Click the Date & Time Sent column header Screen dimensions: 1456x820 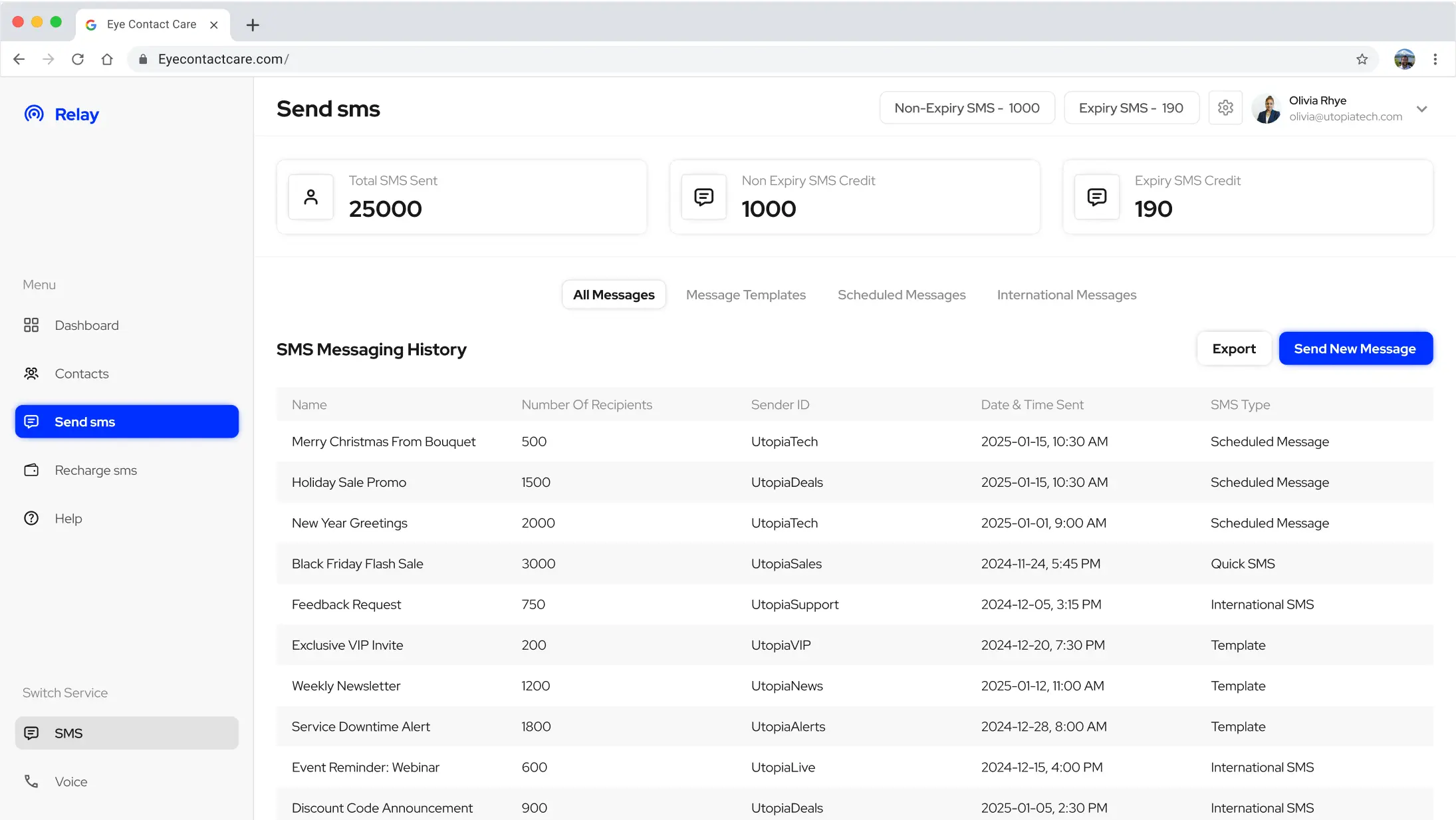(1032, 404)
